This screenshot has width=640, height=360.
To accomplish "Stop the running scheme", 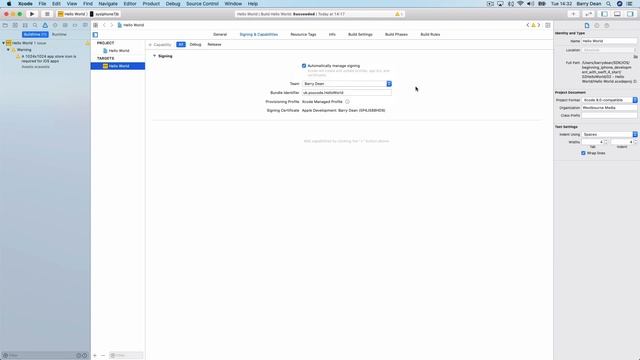I will point(47,14).
